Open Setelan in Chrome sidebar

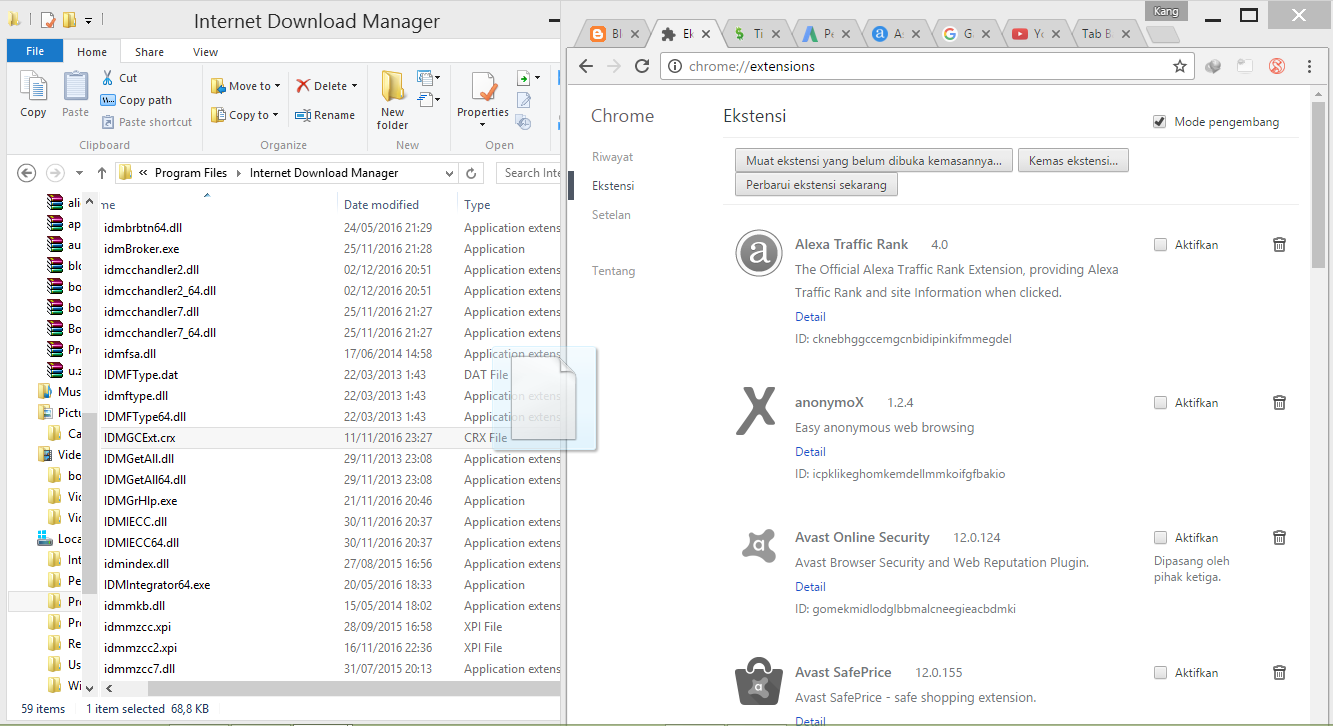click(611, 215)
